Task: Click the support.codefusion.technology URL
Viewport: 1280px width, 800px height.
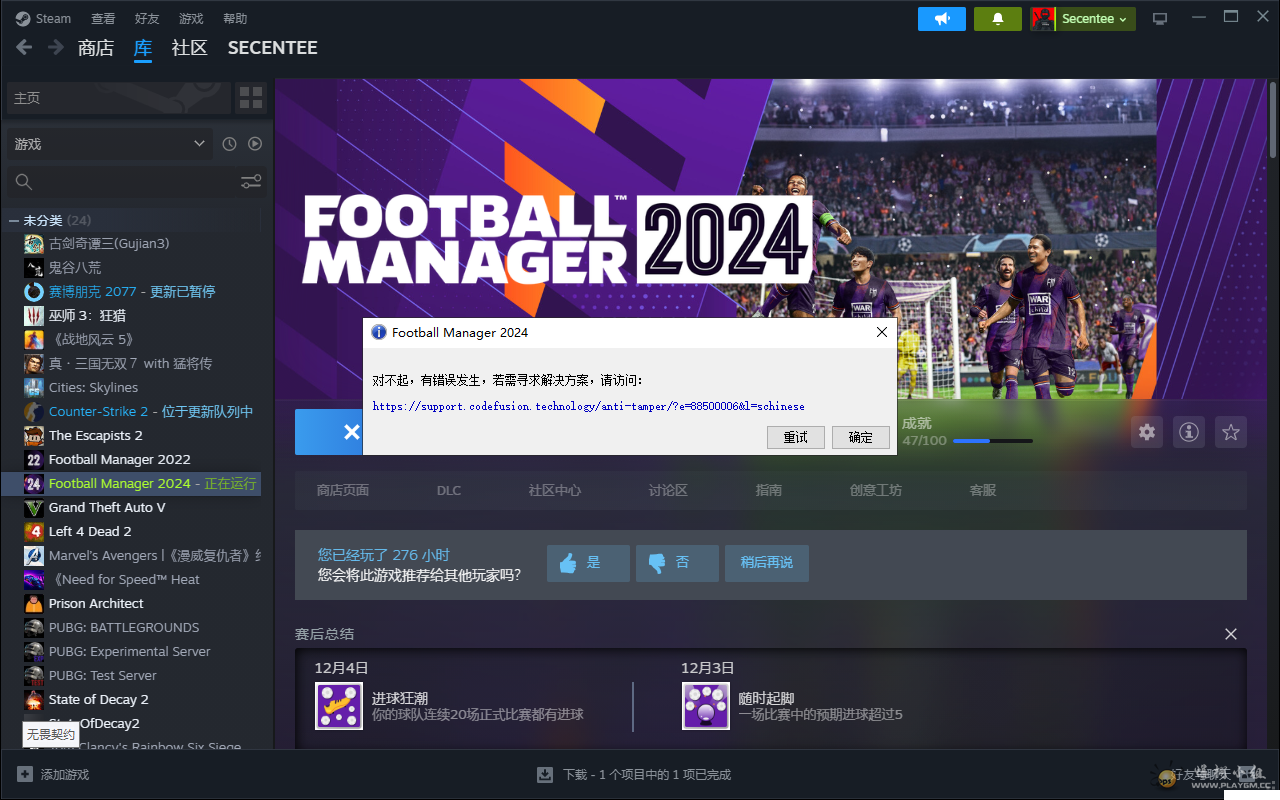Action: [589, 406]
